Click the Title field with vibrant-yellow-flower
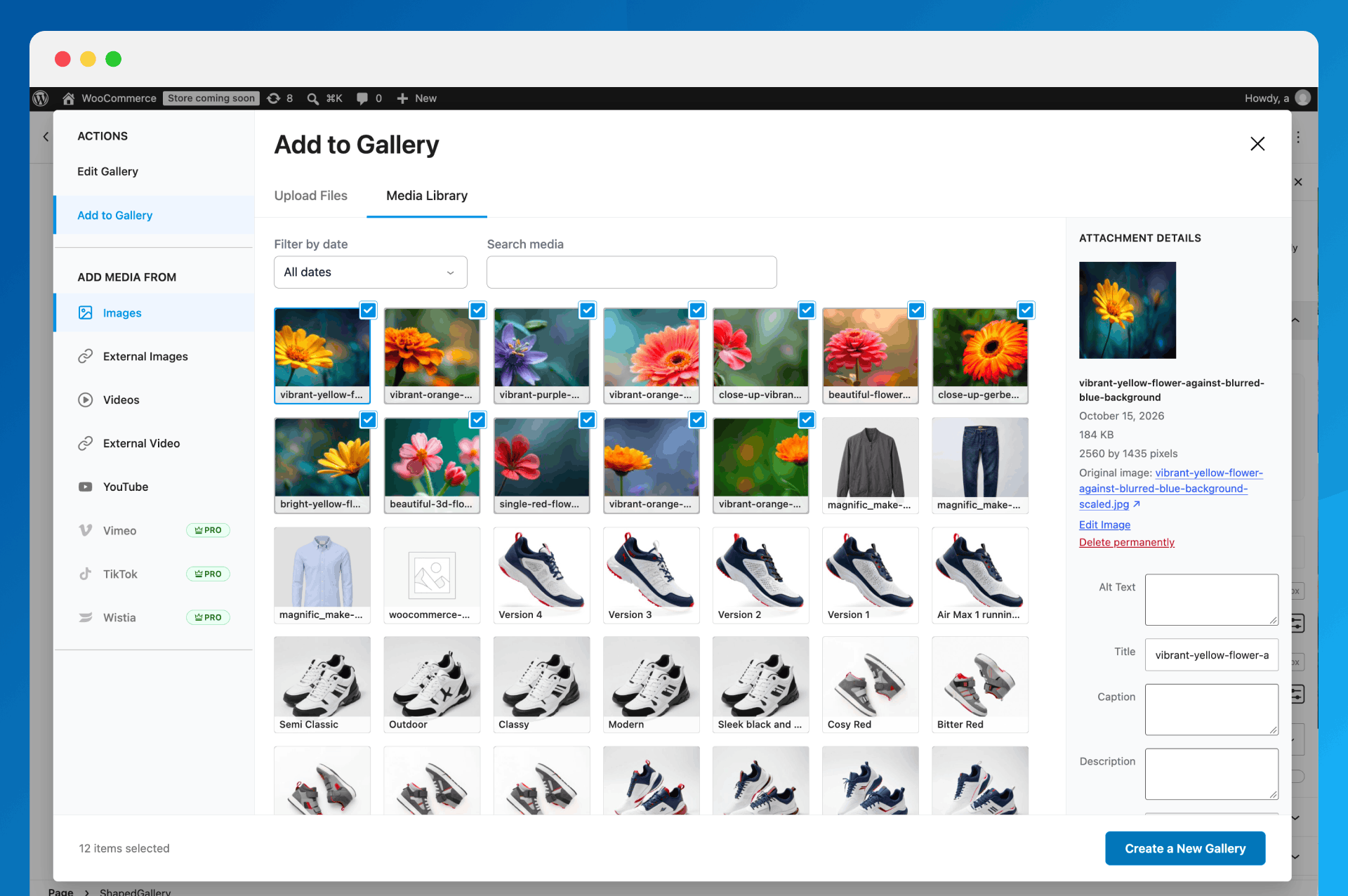The image size is (1348, 896). click(1212, 655)
